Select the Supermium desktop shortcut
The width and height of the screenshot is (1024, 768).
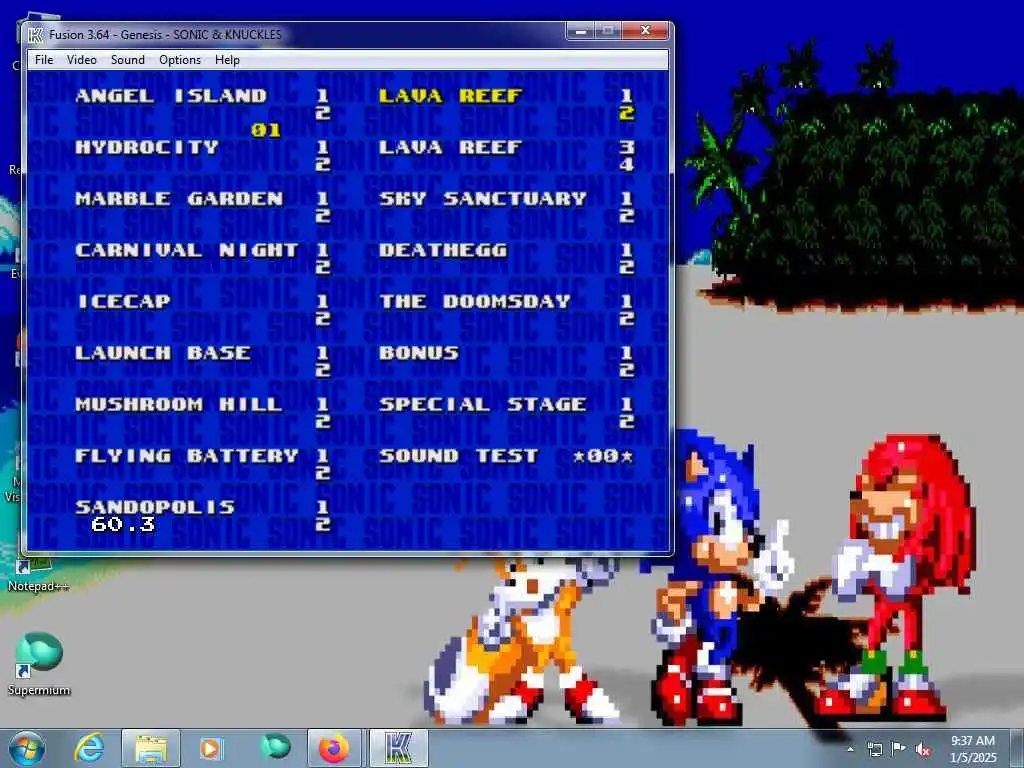pos(39,664)
